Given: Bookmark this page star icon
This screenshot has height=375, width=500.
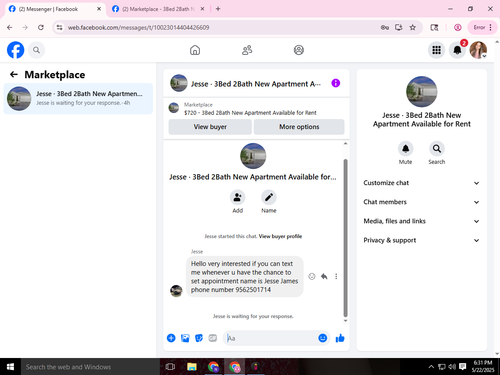Looking at the screenshot, I should (413, 27).
